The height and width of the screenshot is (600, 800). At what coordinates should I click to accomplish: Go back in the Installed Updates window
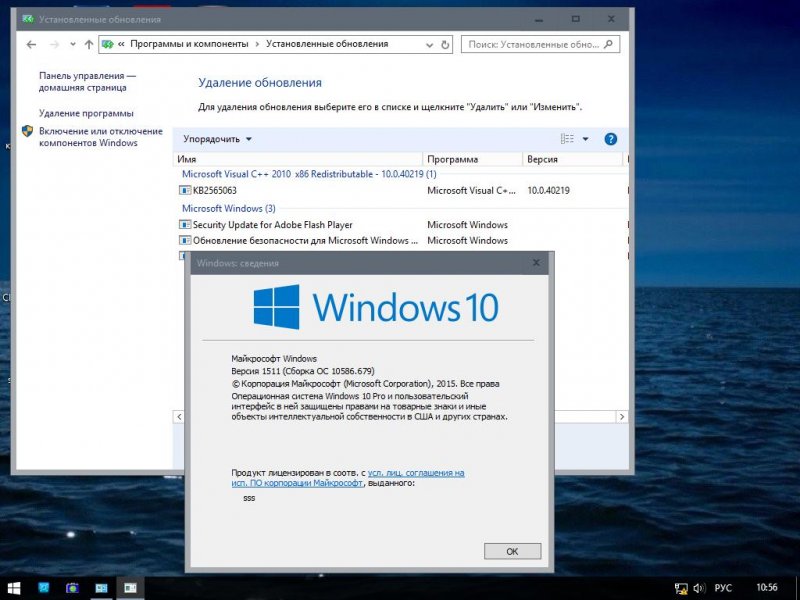tap(31, 44)
